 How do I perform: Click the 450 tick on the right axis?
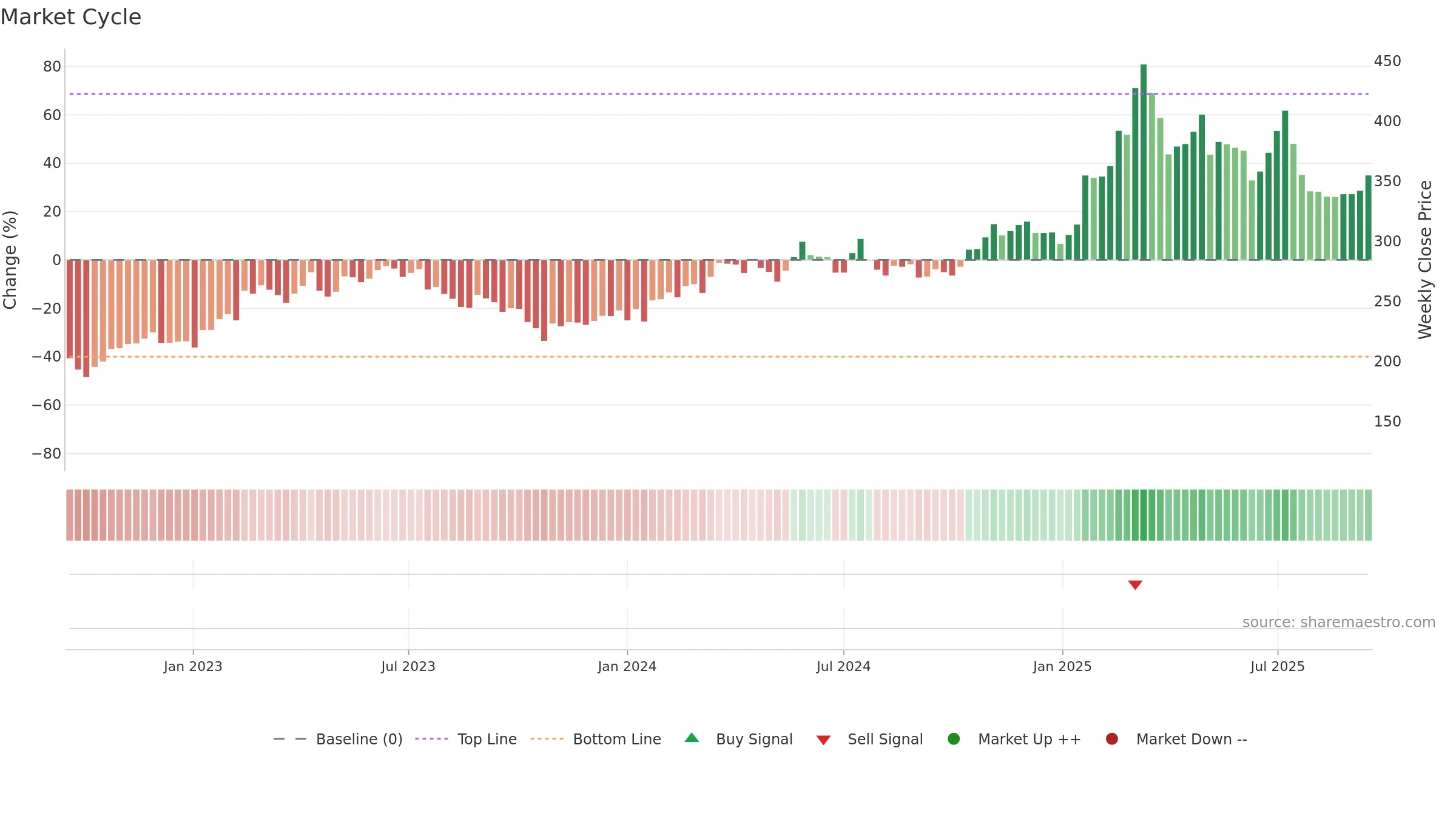(x=1387, y=61)
